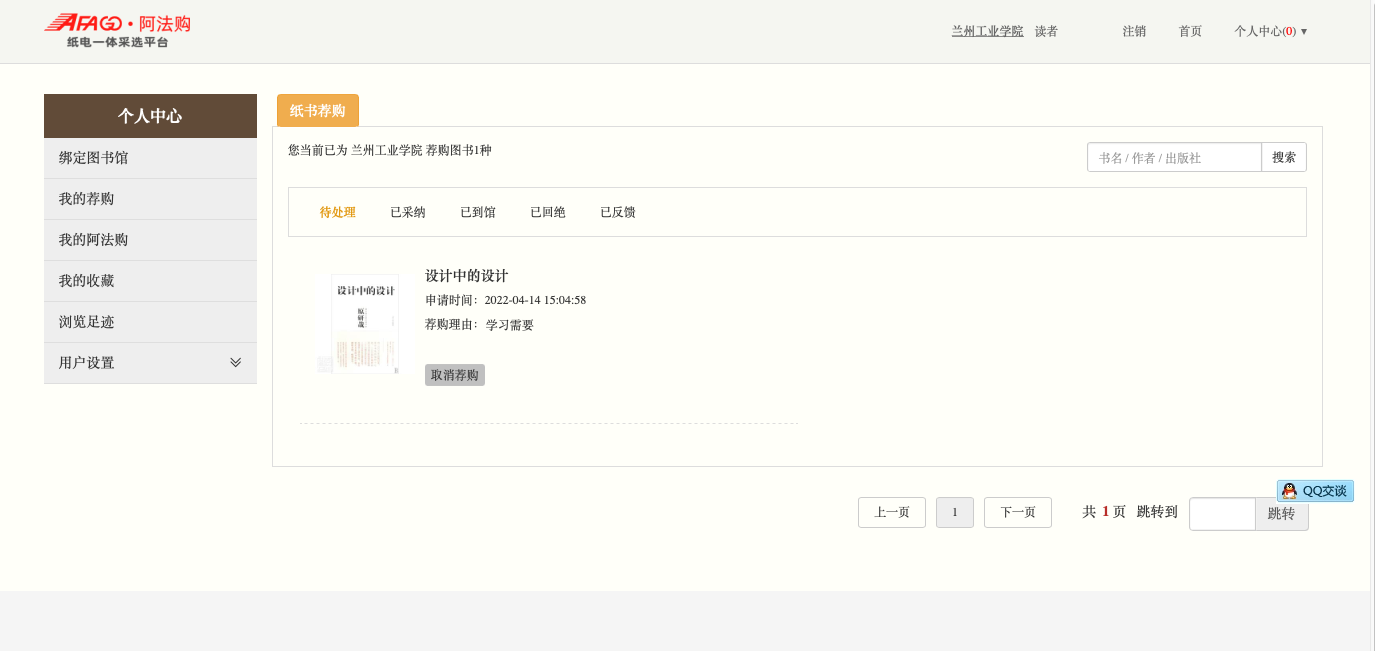Click the 搜索 search button
Image resolution: width=1375 pixels, height=651 pixels.
coord(1284,157)
